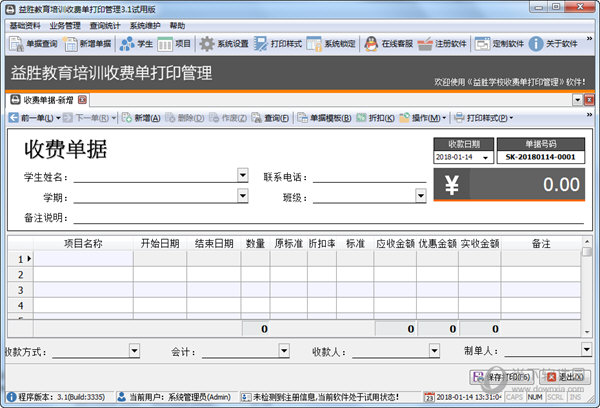Screen dimensions: 600x408
Task: Open the tab list dropdown arrow
Action: tap(577, 100)
